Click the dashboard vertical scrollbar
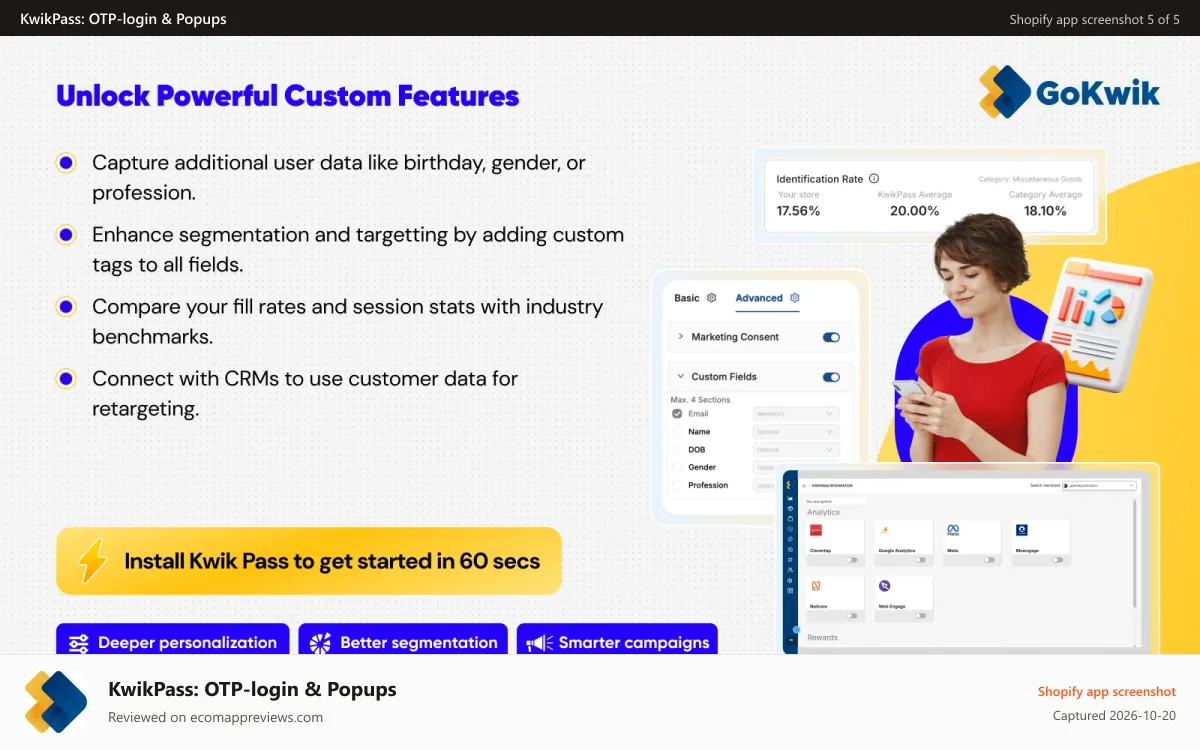1200x750 pixels. coord(1134,552)
